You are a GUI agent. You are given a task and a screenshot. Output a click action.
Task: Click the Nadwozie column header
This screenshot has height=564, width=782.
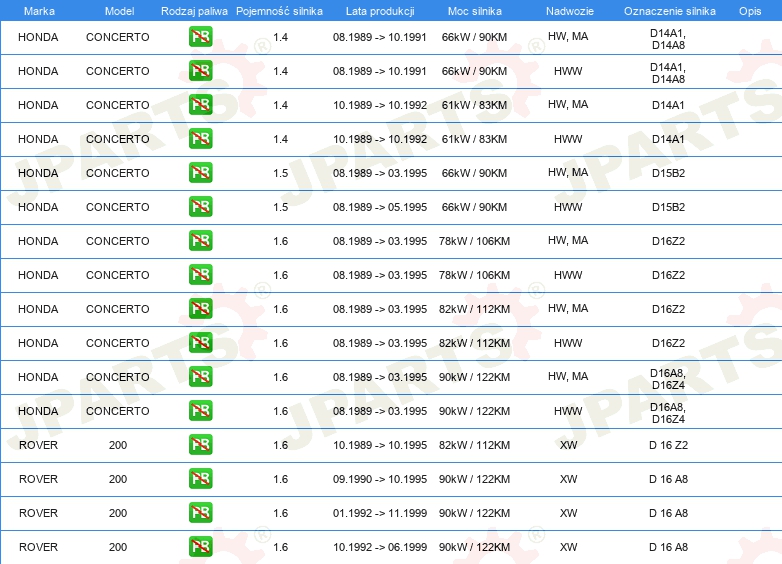tap(570, 11)
